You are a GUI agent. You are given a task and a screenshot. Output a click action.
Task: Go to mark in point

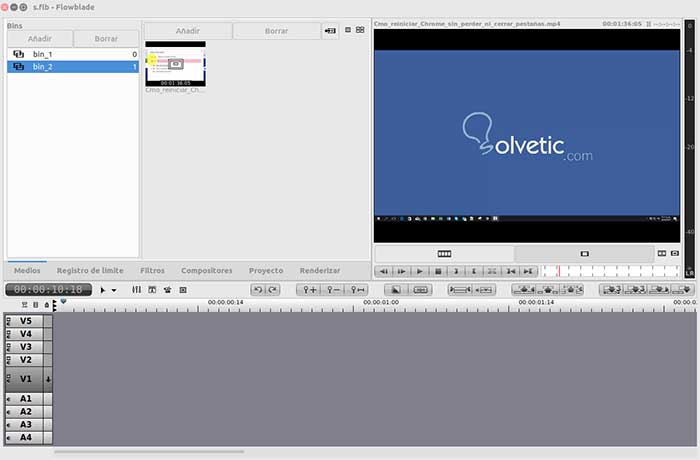tap(510, 271)
